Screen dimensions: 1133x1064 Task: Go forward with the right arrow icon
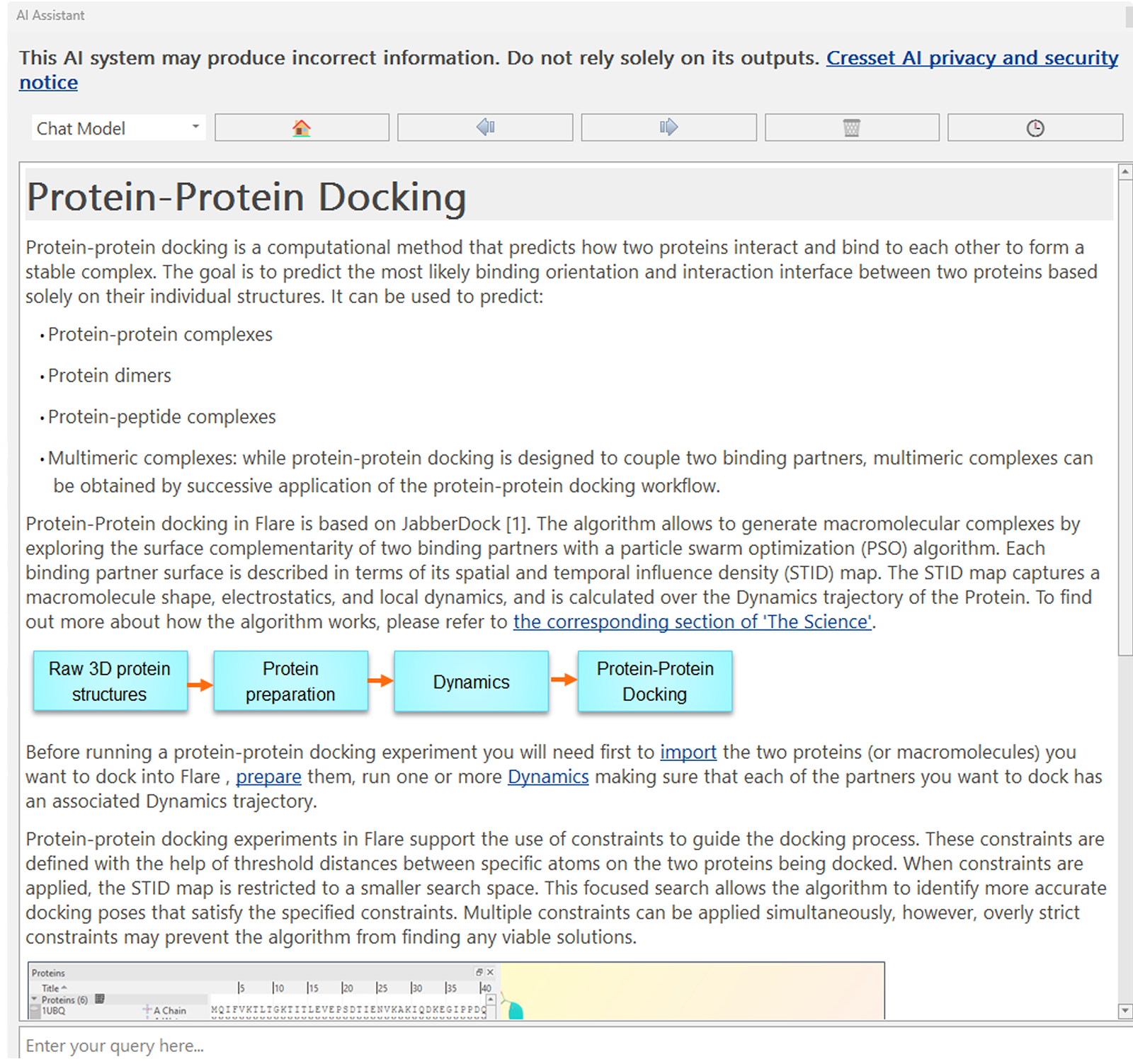668,128
